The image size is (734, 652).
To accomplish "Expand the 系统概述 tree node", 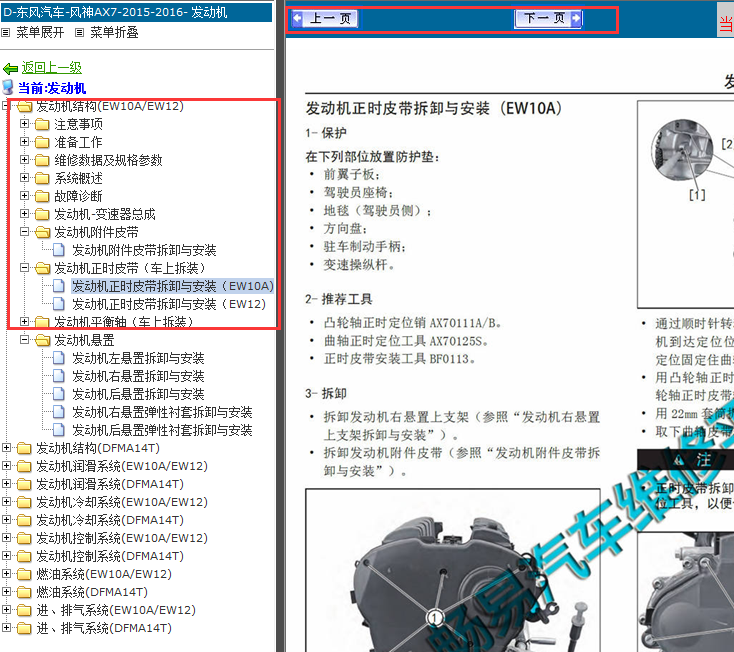I will tap(24, 177).
